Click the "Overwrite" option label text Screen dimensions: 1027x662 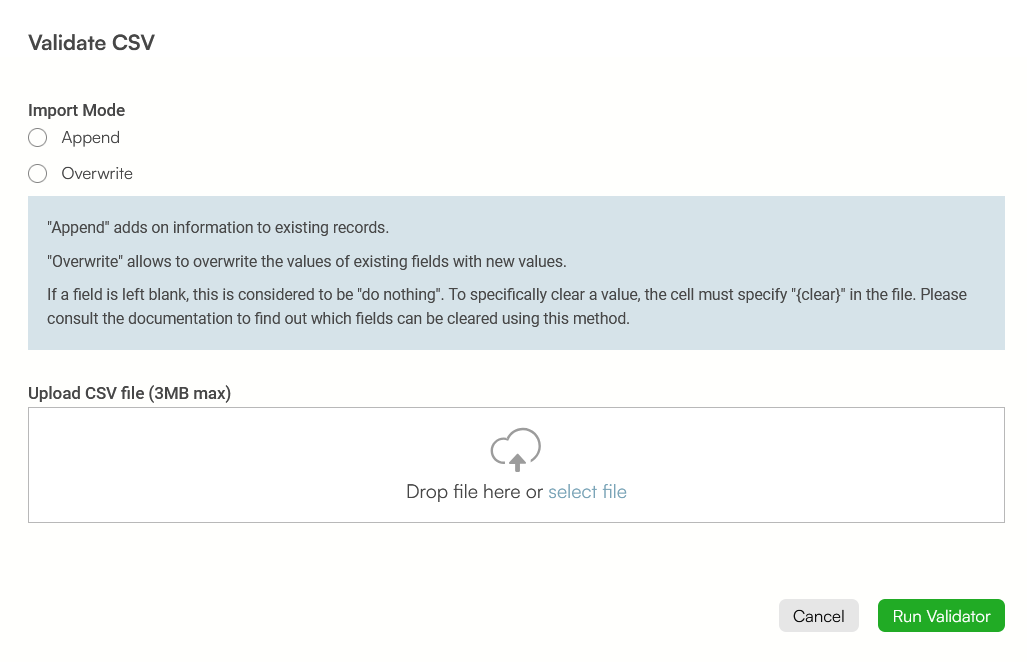[97, 174]
